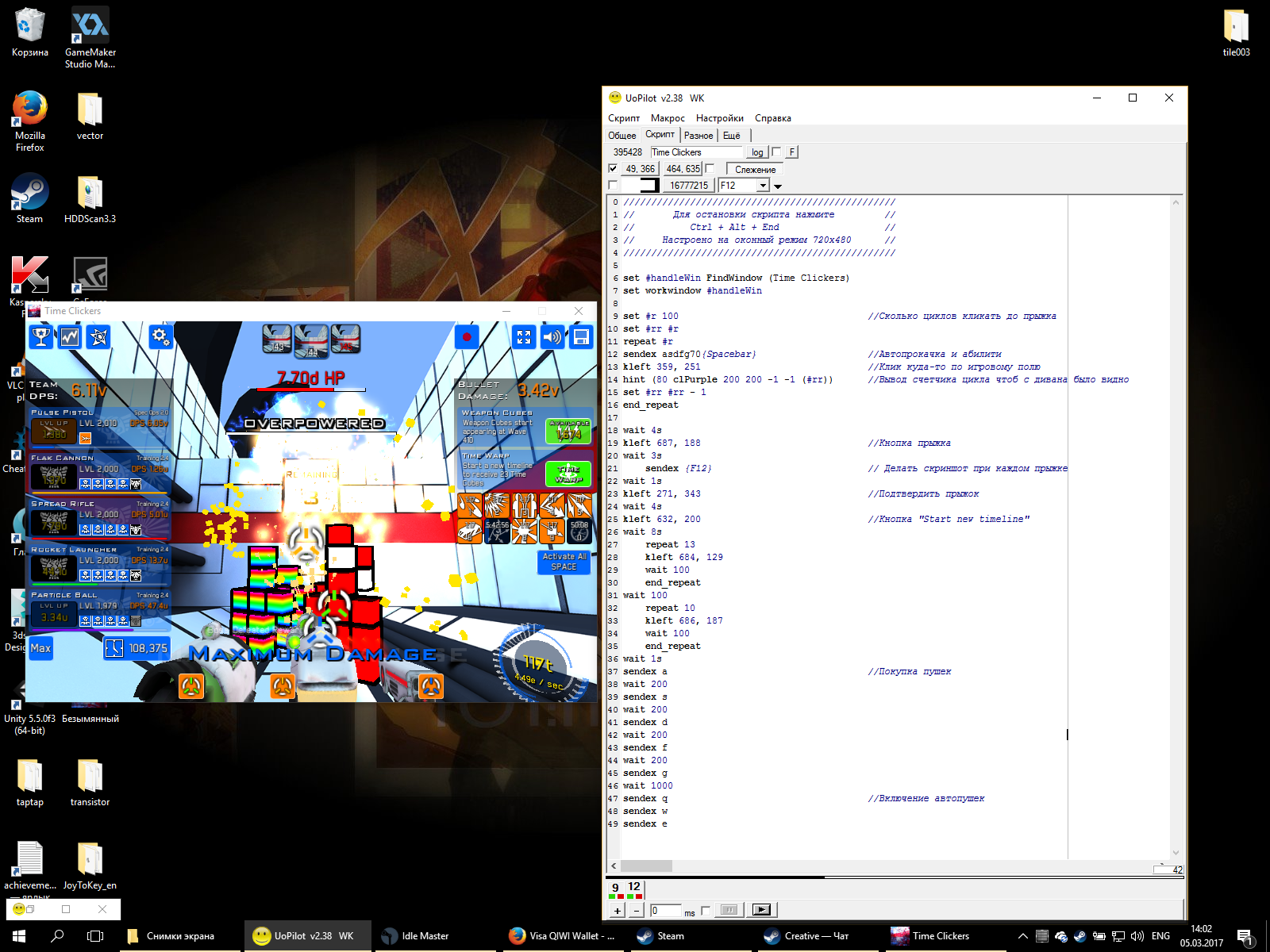The image size is (1270, 952).
Task: Click the save floppy disk icon in the game
Action: coord(581,337)
